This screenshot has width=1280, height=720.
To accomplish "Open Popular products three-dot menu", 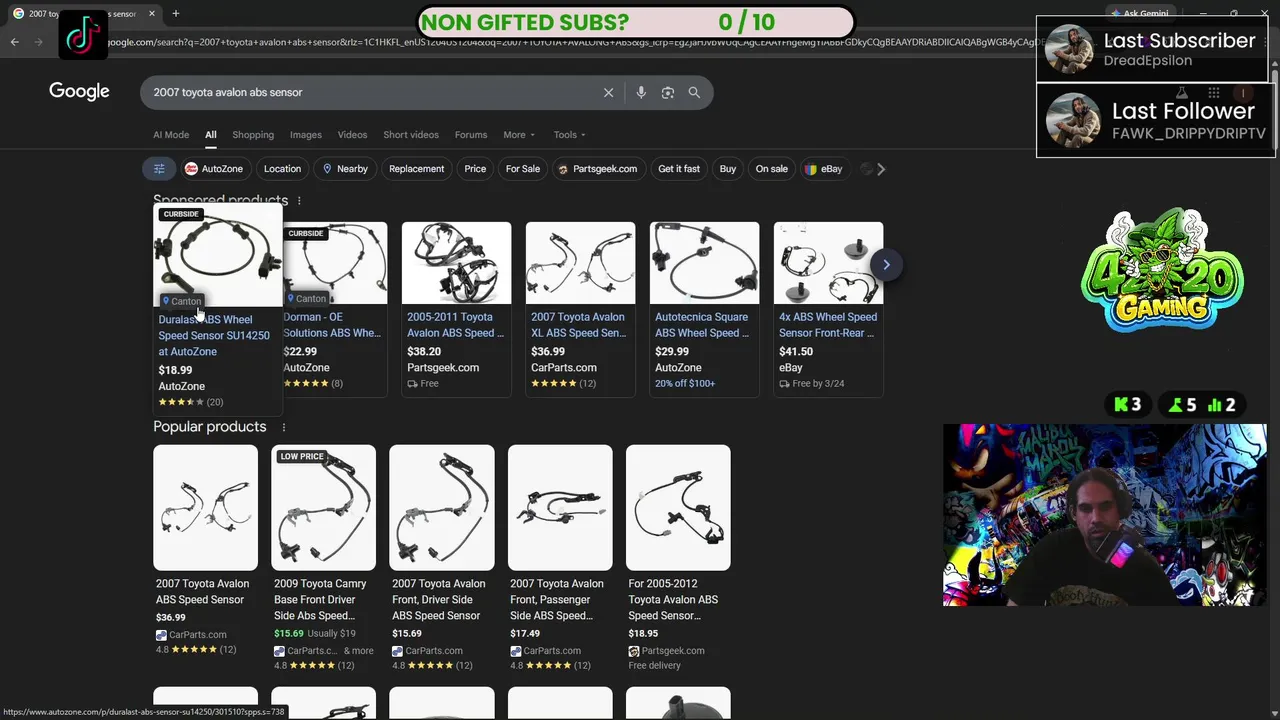I will point(283,427).
